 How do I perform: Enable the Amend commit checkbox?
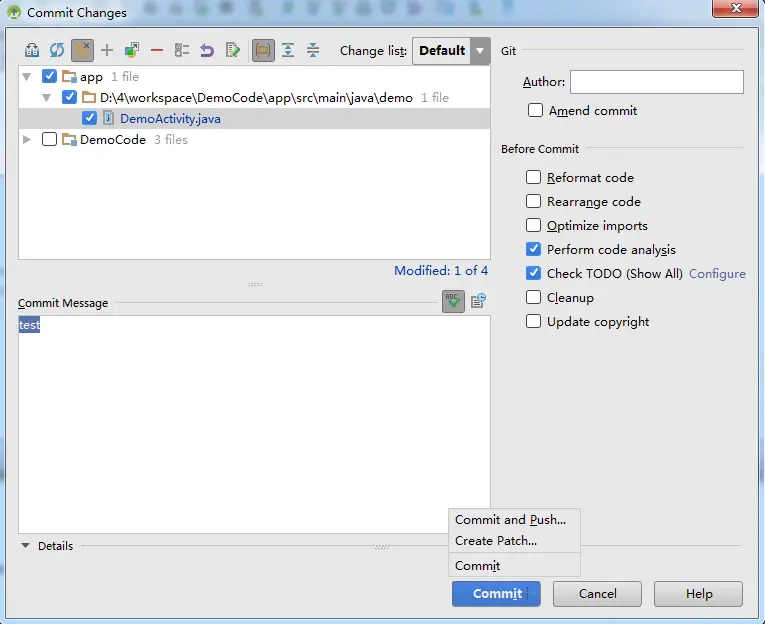point(535,110)
